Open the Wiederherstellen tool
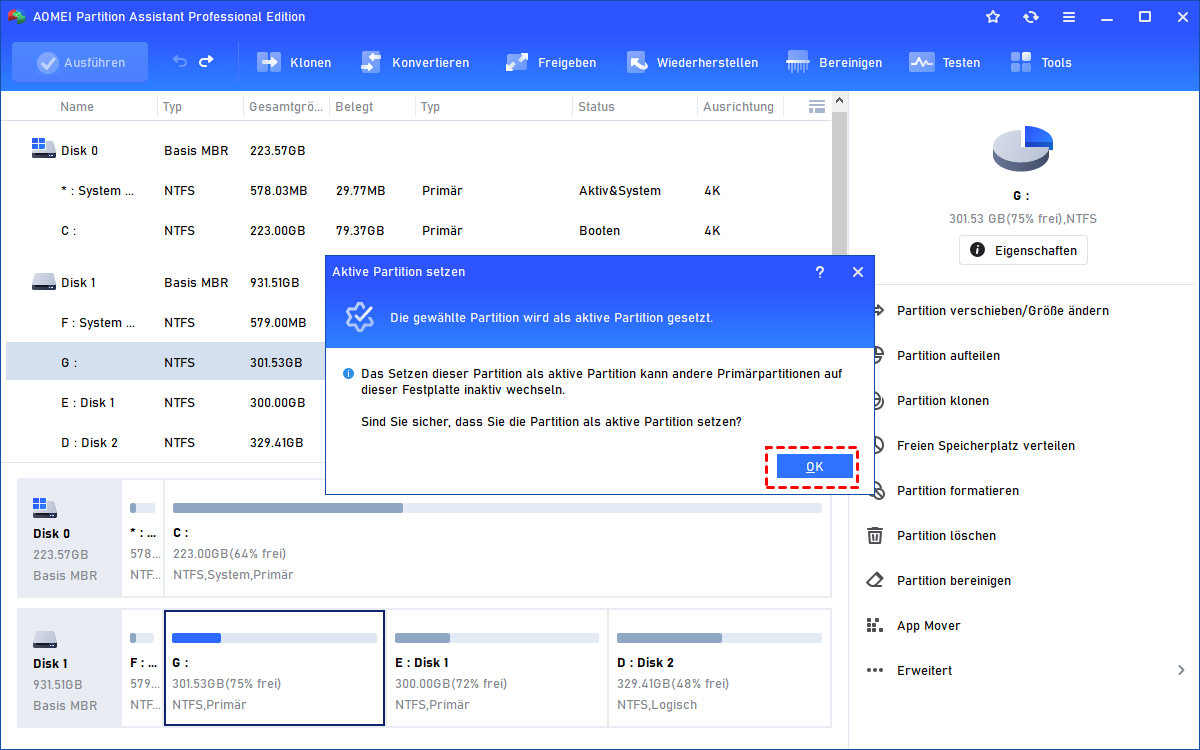Viewport: 1200px width, 750px height. pyautogui.click(x=692, y=62)
